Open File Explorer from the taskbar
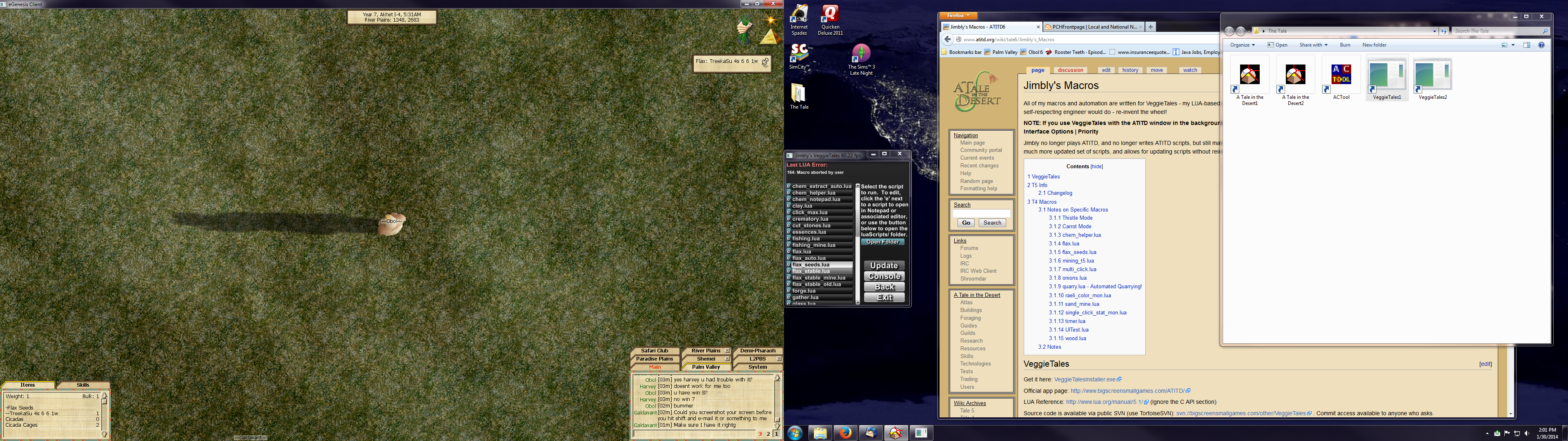 click(x=820, y=433)
